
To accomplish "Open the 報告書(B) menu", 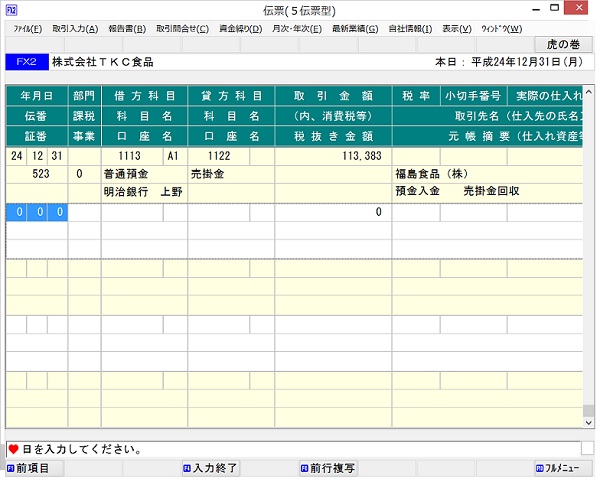I will pyautogui.click(x=127, y=29).
